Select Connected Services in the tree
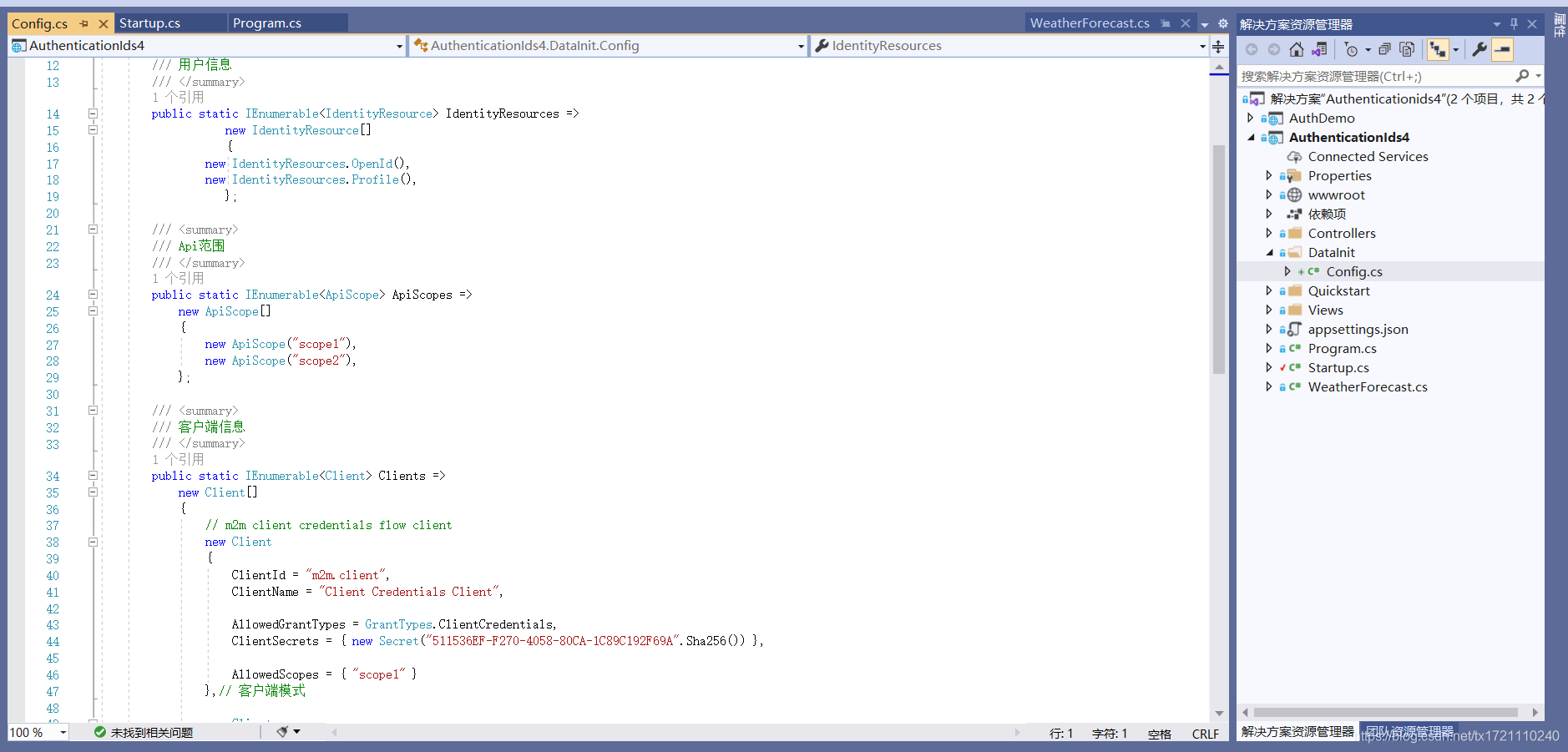 1368,157
